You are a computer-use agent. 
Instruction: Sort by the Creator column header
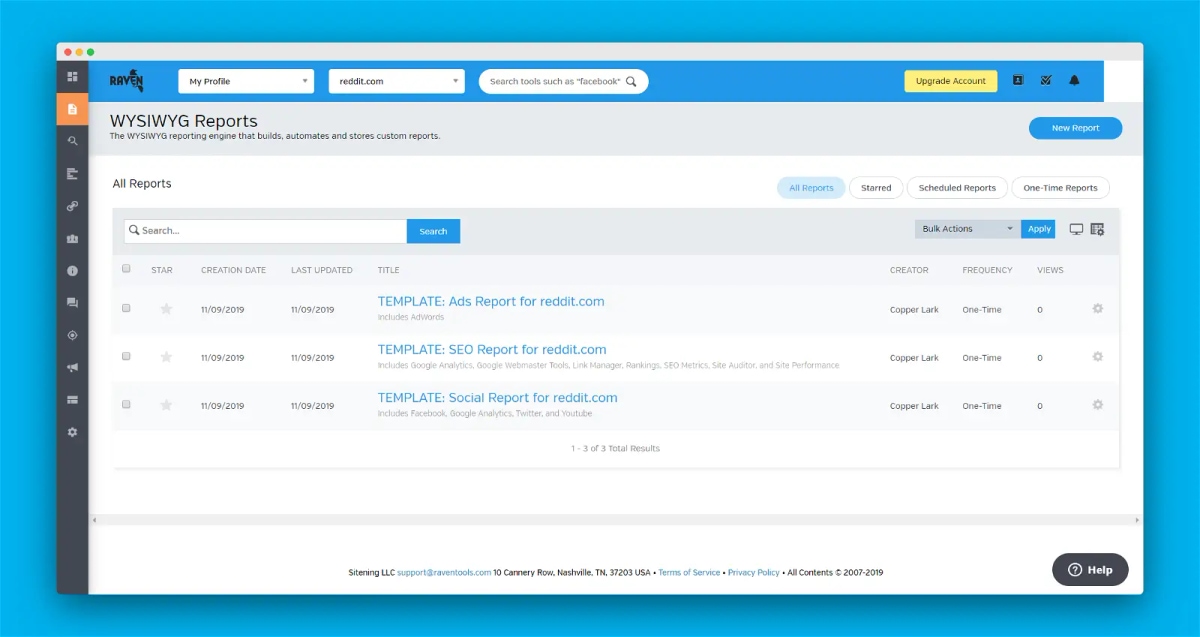[x=909, y=270]
